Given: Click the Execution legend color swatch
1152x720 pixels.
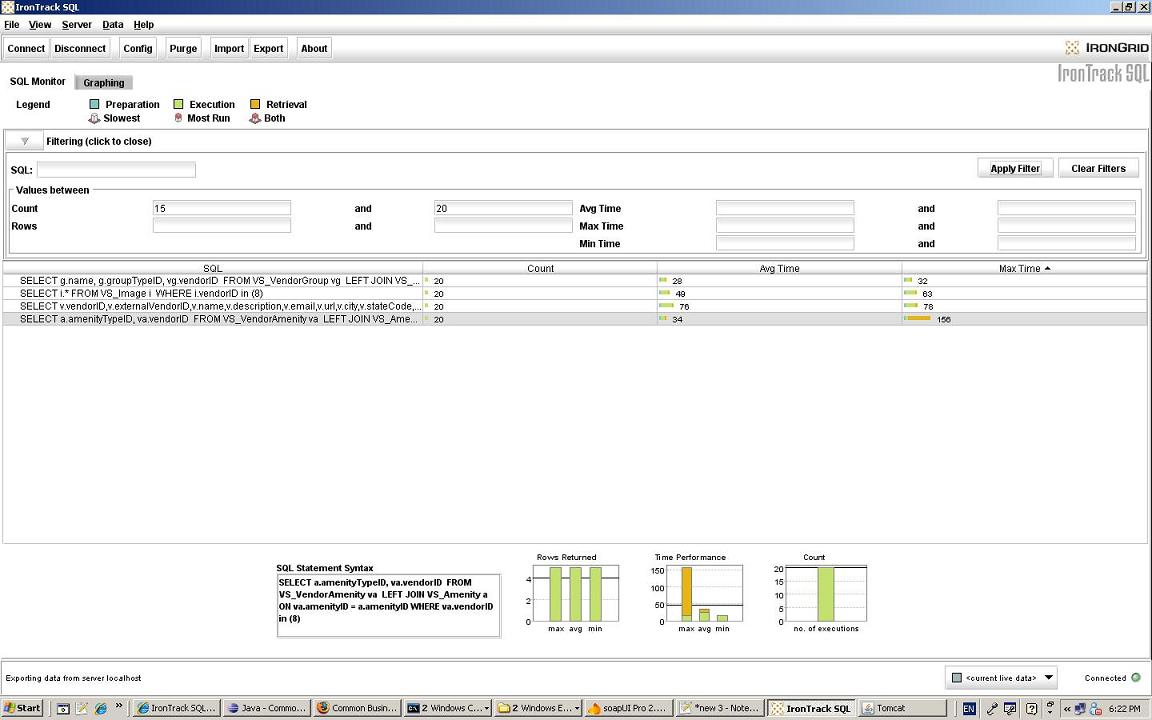Looking at the screenshot, I should click(178, 104).
